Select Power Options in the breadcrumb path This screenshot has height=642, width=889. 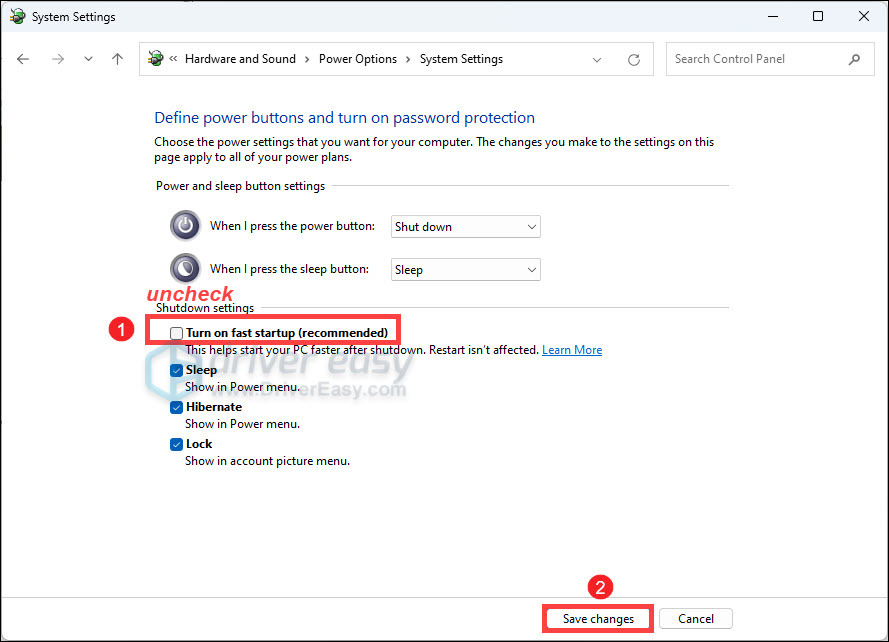pos(357,59)
